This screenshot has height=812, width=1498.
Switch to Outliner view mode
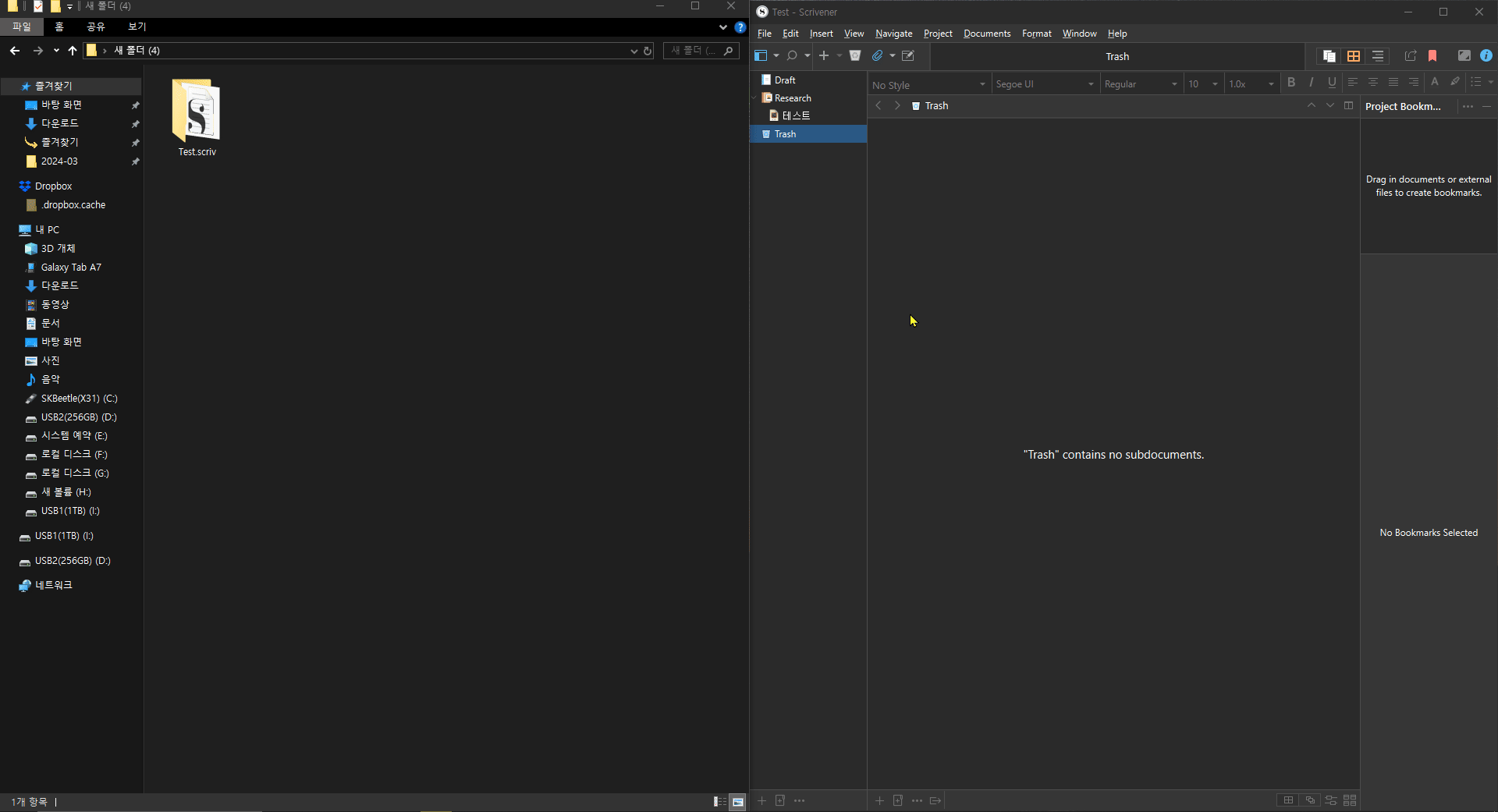[x=1378, y=56]
